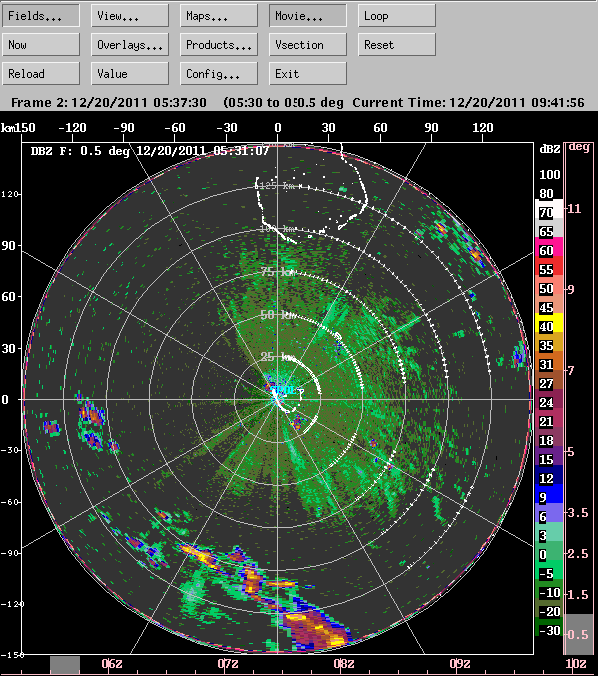Click the Reset button

397,45
